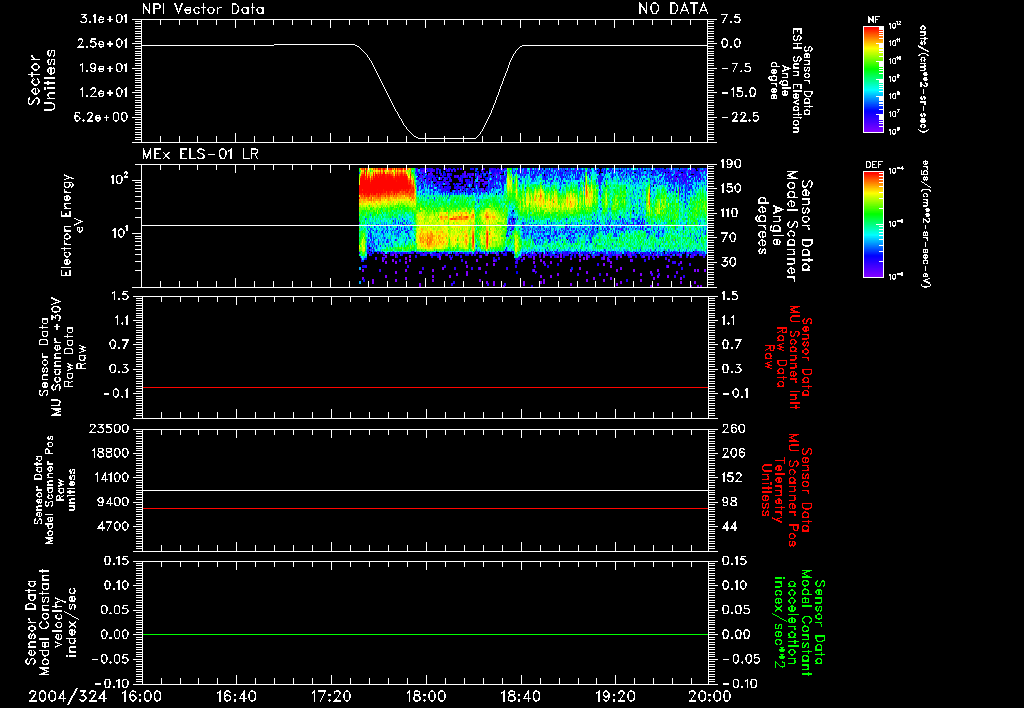Select the "Sector Unitless" axis title
This screenshot has height=708, width=1024.
click(42, 80)
